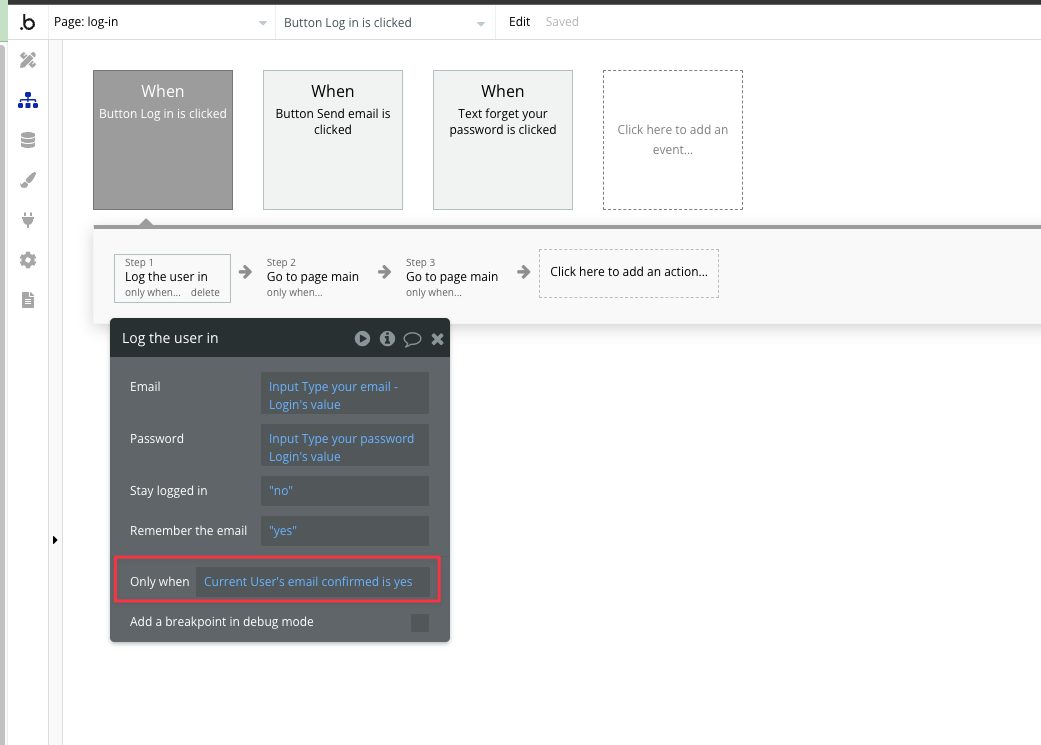Click arrow between Step 1 and Step 2
The image size is (1041, 745).
pos(246,272)
